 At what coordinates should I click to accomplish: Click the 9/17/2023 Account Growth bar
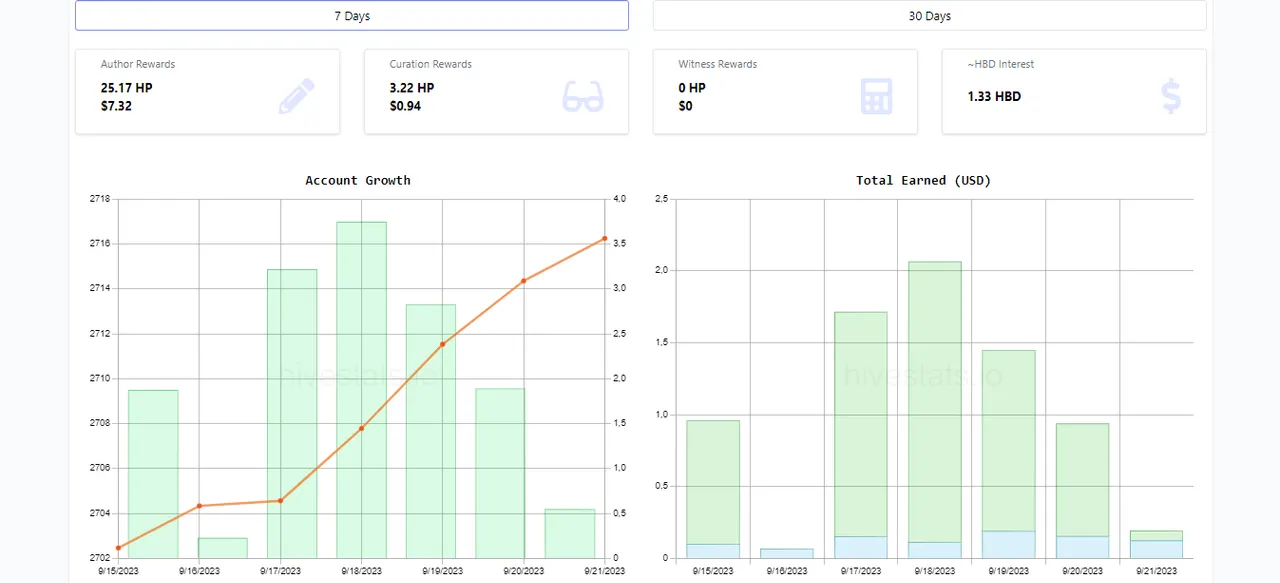coord(292,413)
